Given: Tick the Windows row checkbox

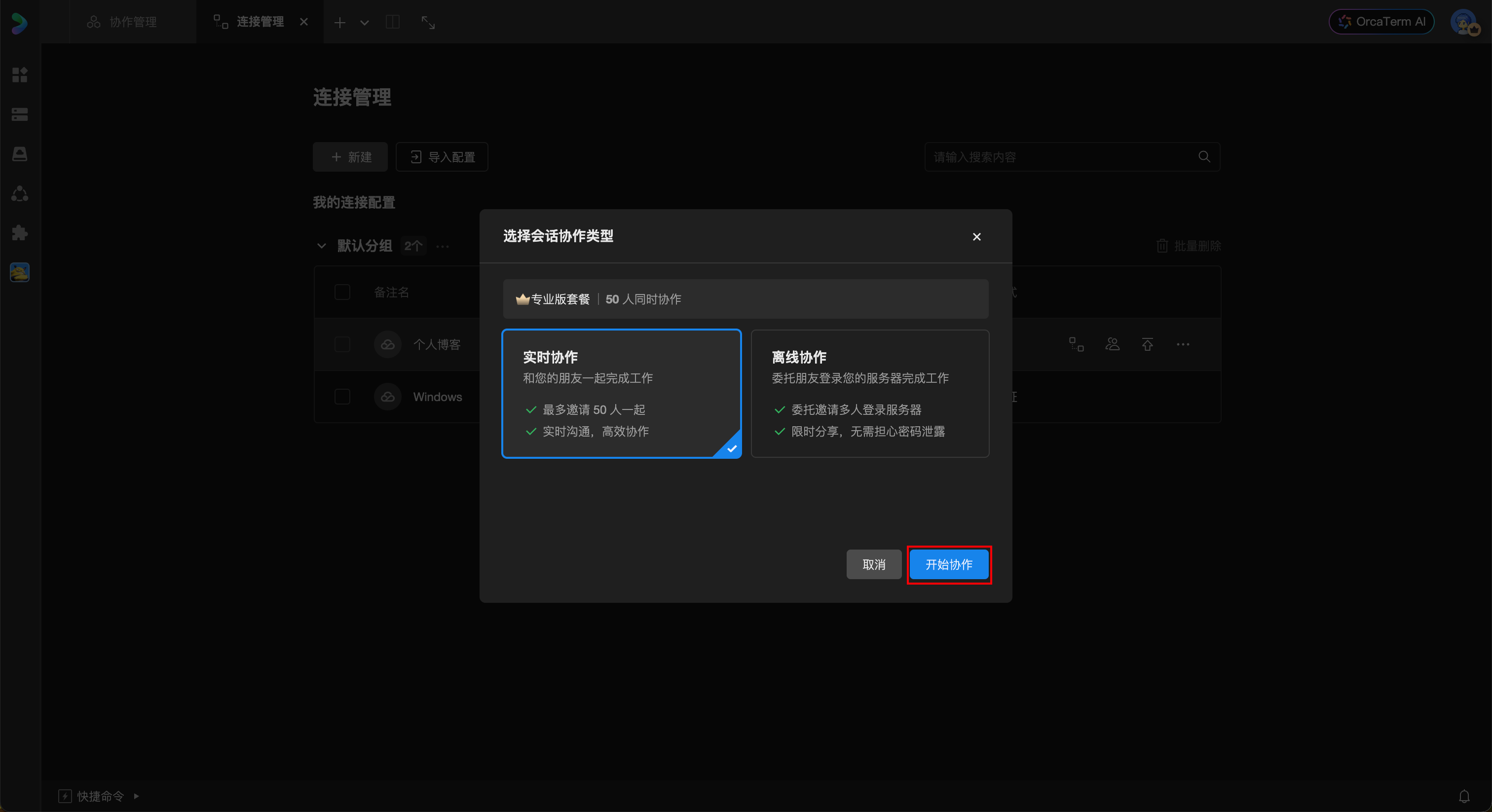Looking at the screenshot, I should [x=342, y=397].
